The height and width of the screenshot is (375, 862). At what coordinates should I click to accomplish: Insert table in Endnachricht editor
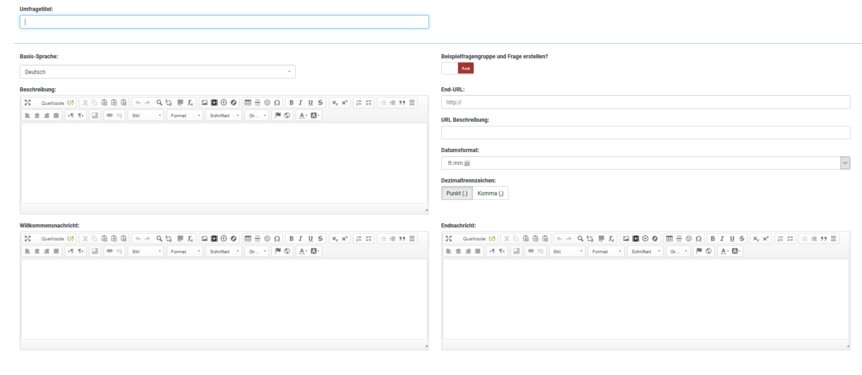pos(668,239)
